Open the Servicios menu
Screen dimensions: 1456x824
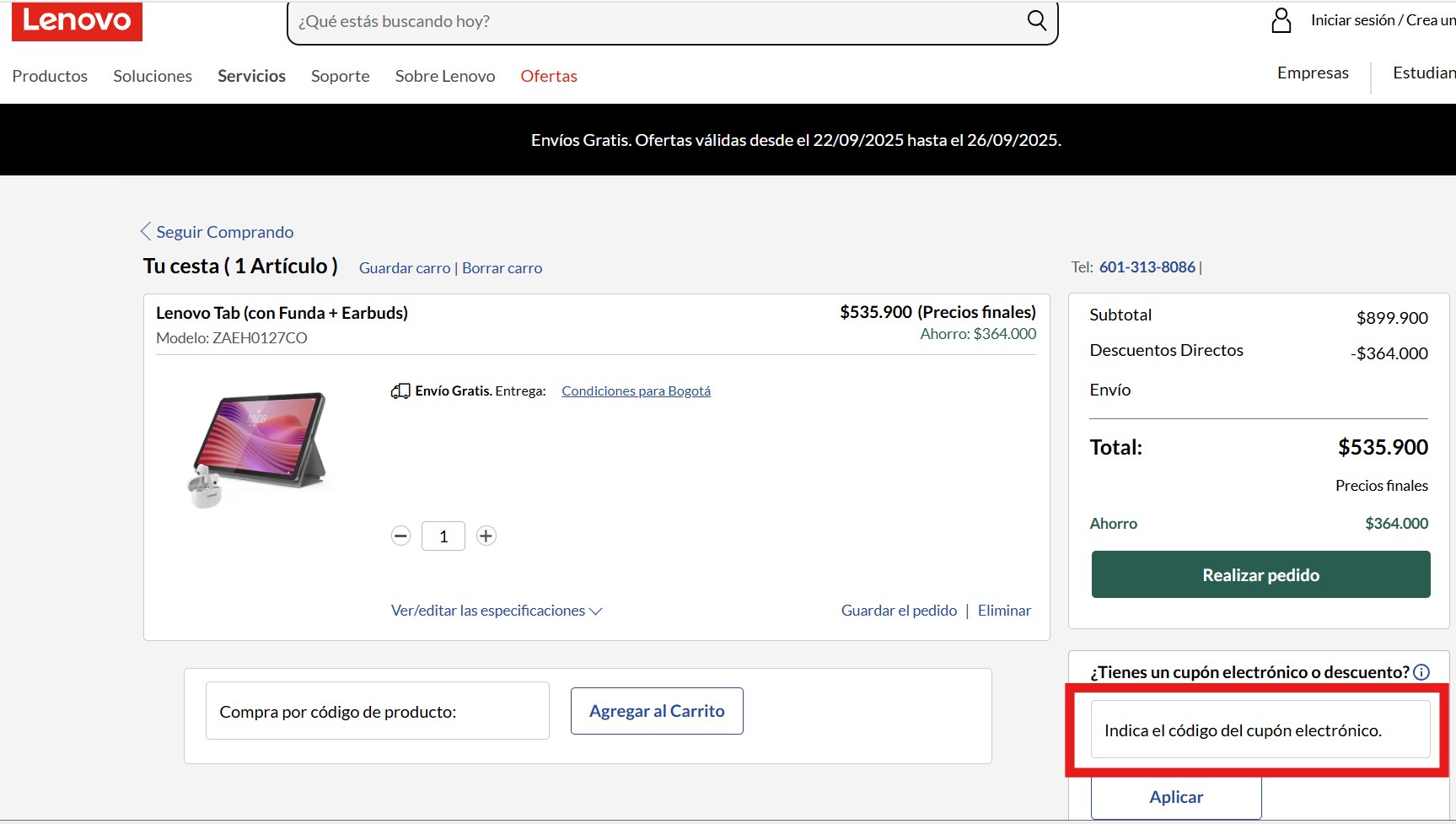(251, 76)
